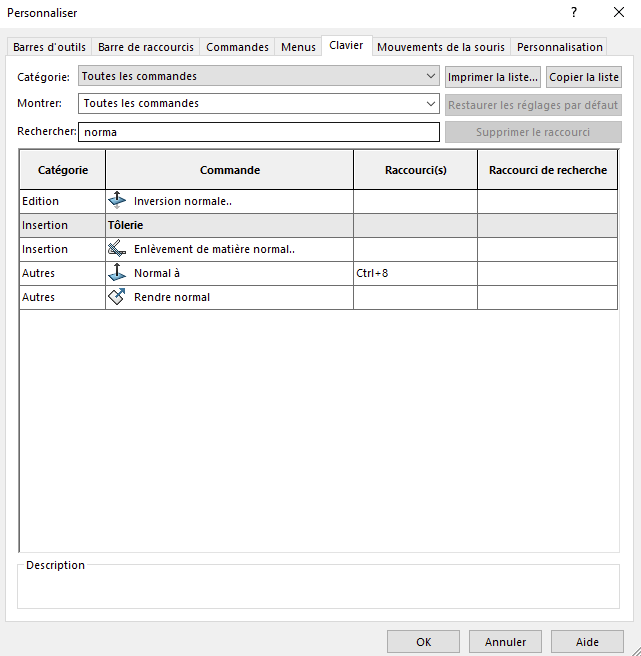Select the Clavier tab
This screenshot has width=641, height=656.
[346, 45]
